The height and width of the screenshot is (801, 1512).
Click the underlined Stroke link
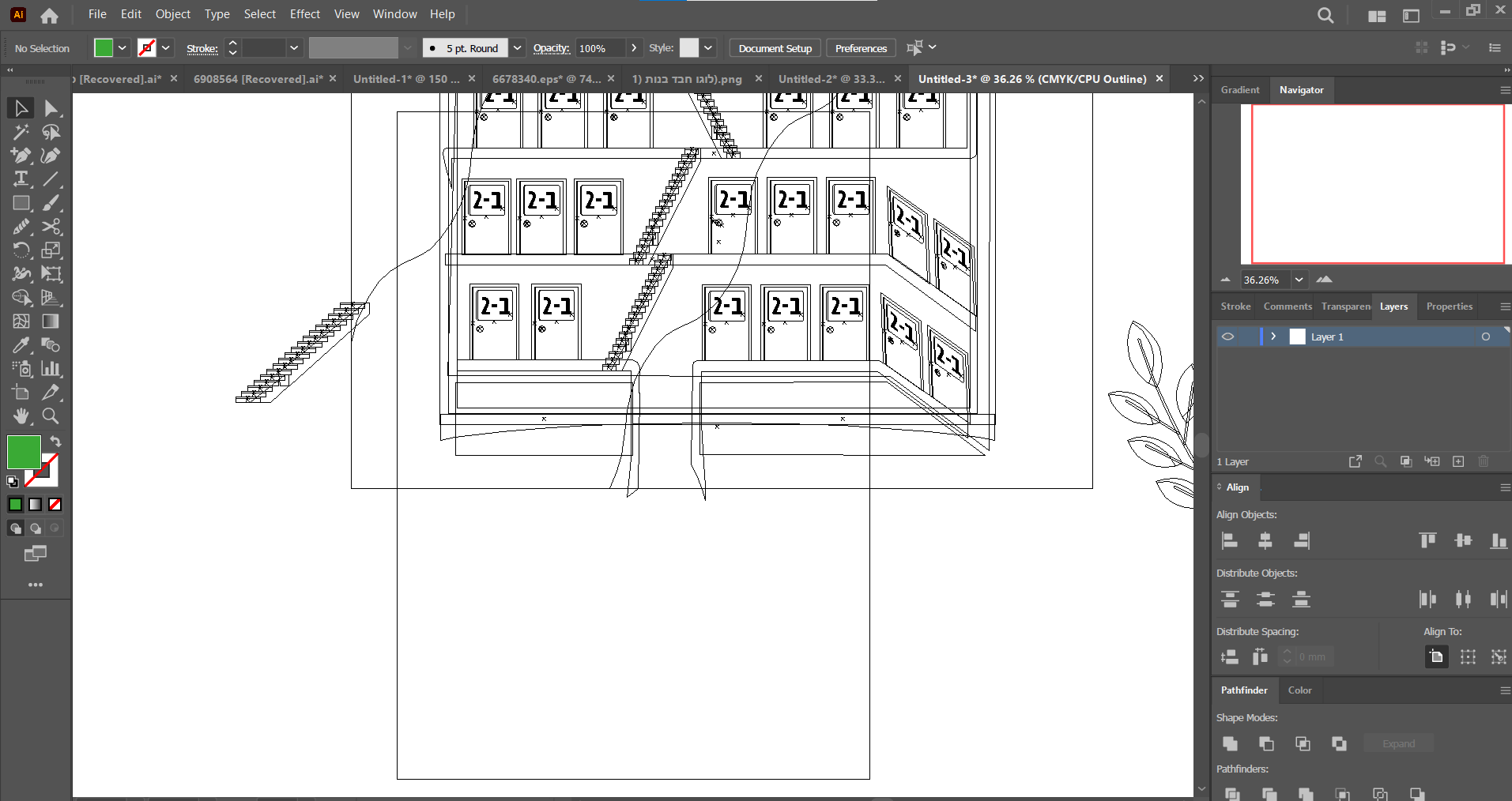point(202,48)
